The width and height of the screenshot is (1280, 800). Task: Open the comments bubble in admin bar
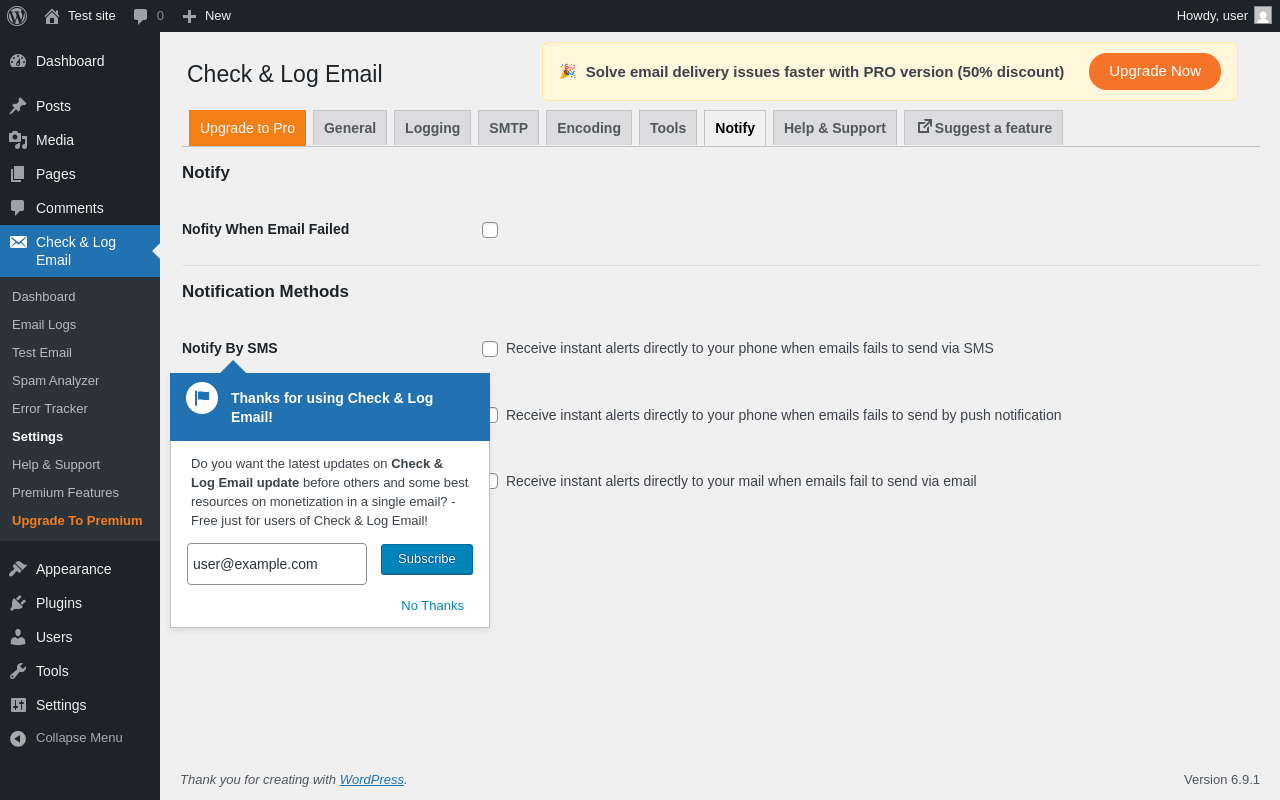click(x=141, y=16)
